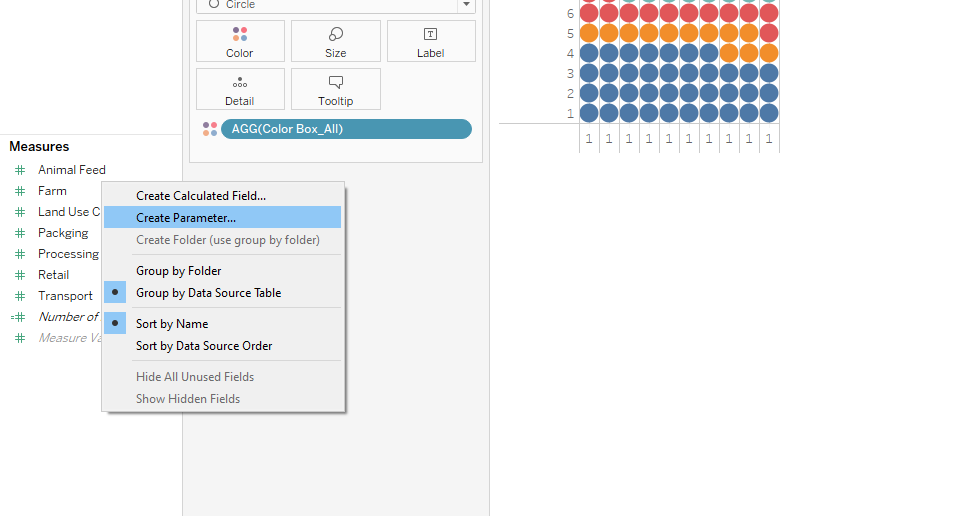The width and height of the screenshot is (965, 516).
Task: Select the Number of records field
Action: click(x=69, y=316)
